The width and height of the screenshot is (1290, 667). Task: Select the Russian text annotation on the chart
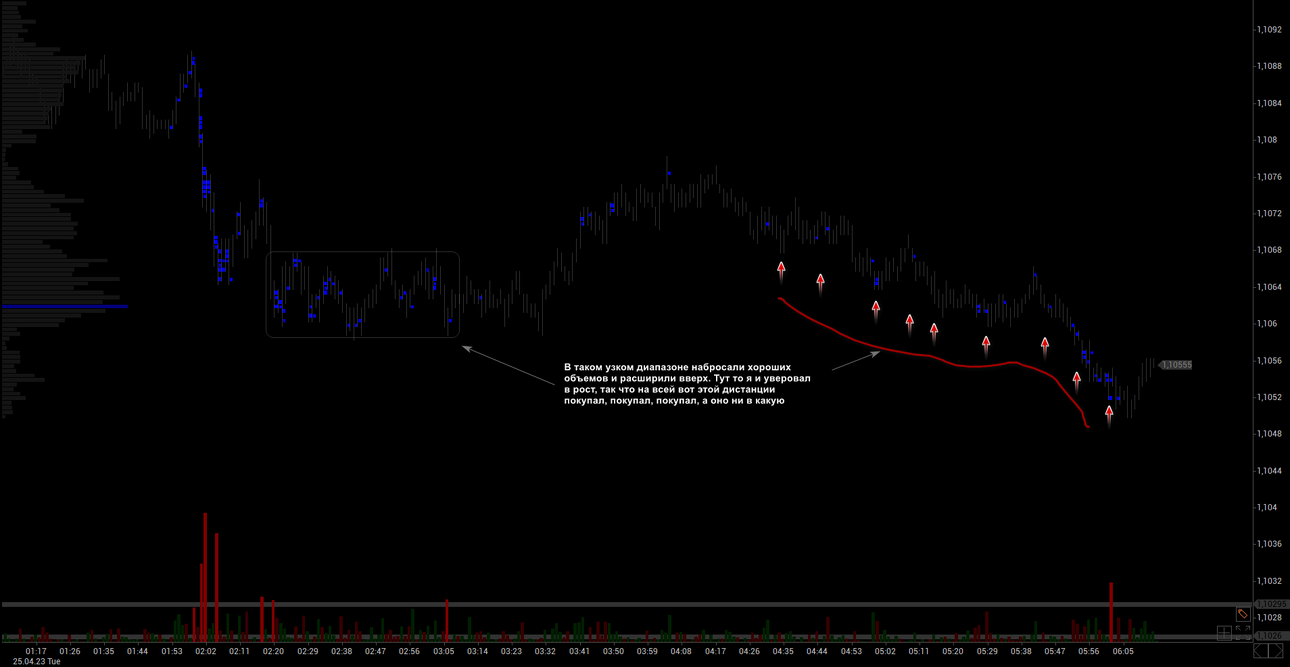tap(689, 384)
